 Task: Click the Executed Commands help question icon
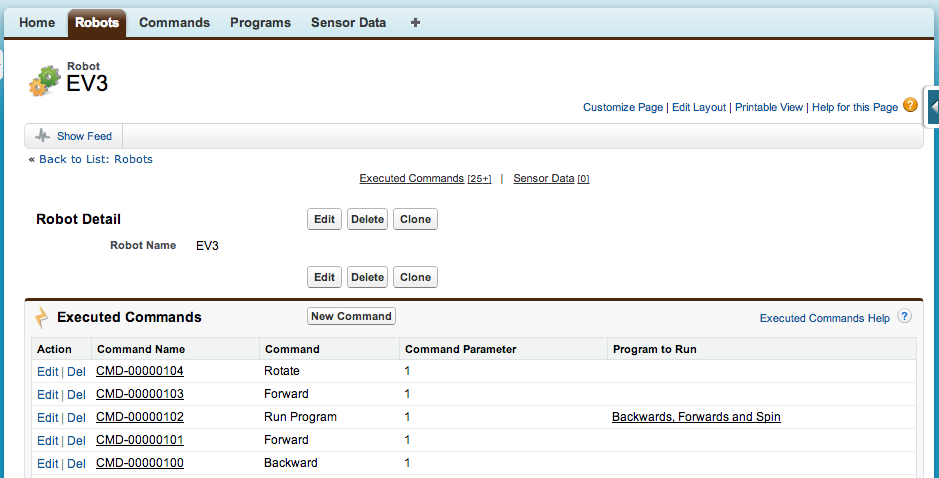[x=904, y=317]
